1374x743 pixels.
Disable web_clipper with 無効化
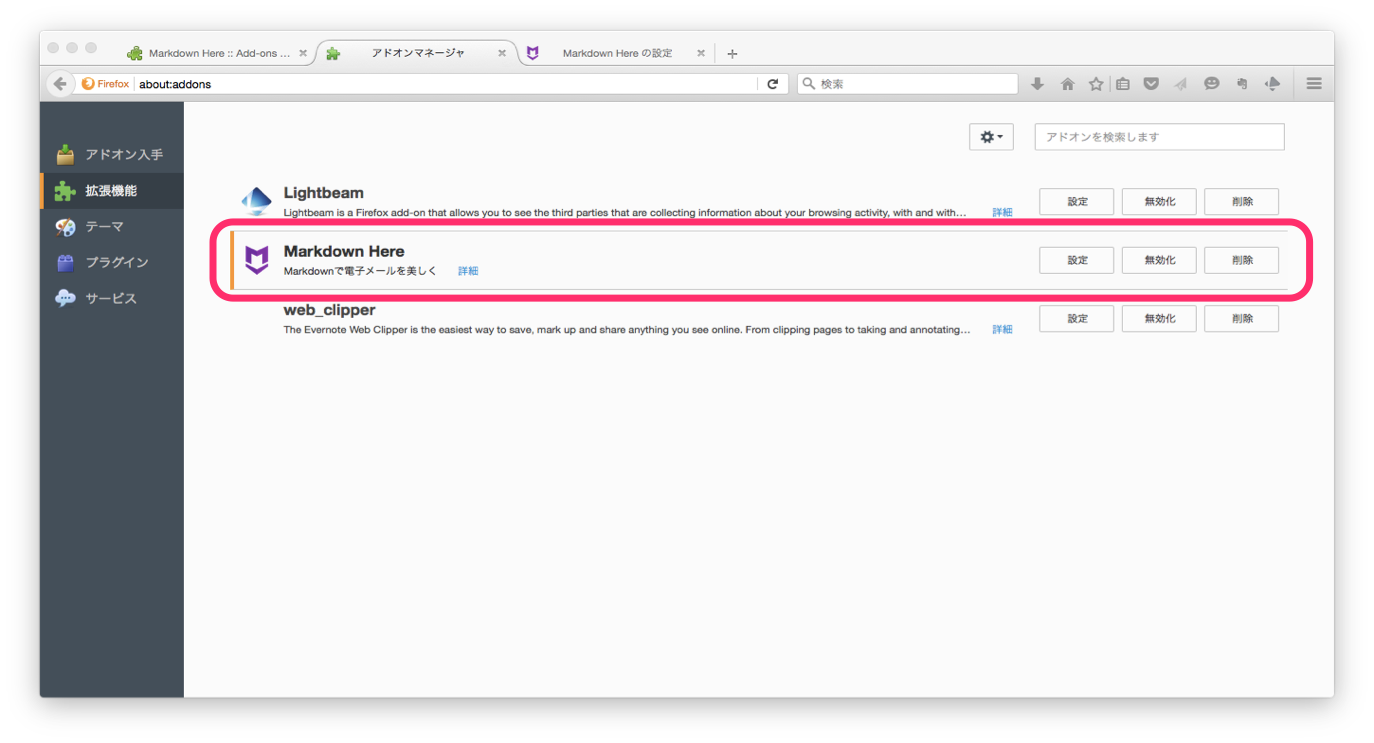(1159, 319)
